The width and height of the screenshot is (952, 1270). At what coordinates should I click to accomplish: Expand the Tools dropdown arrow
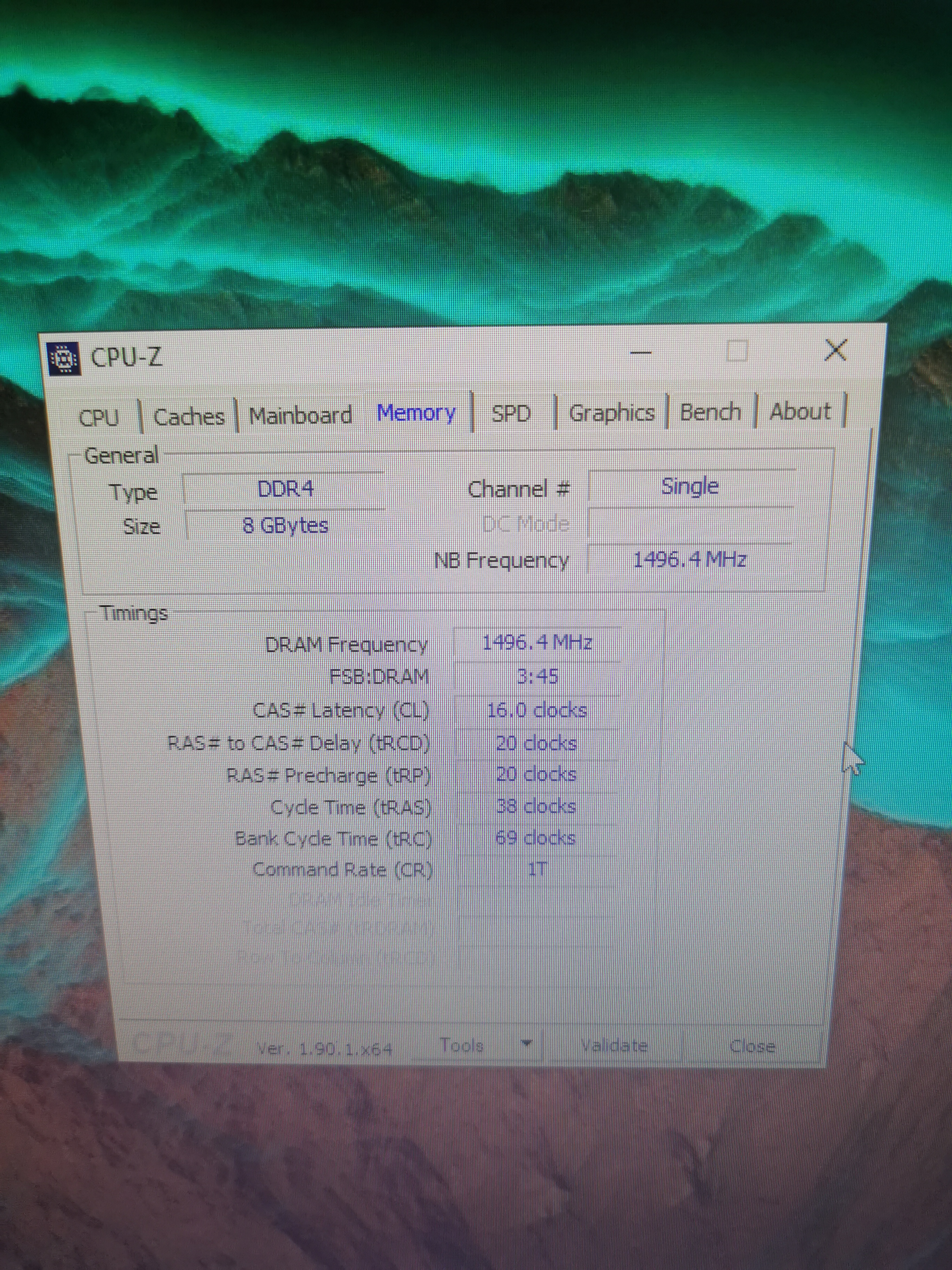point(526,1042)
